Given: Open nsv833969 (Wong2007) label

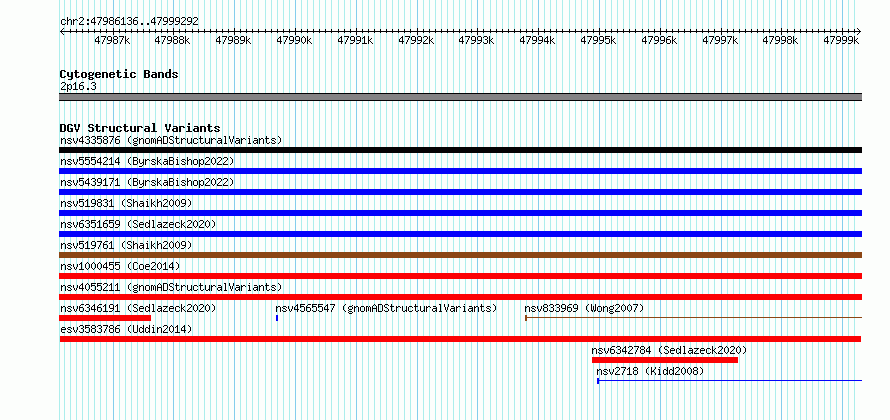Looking at the screenshot, I should 584,308.
